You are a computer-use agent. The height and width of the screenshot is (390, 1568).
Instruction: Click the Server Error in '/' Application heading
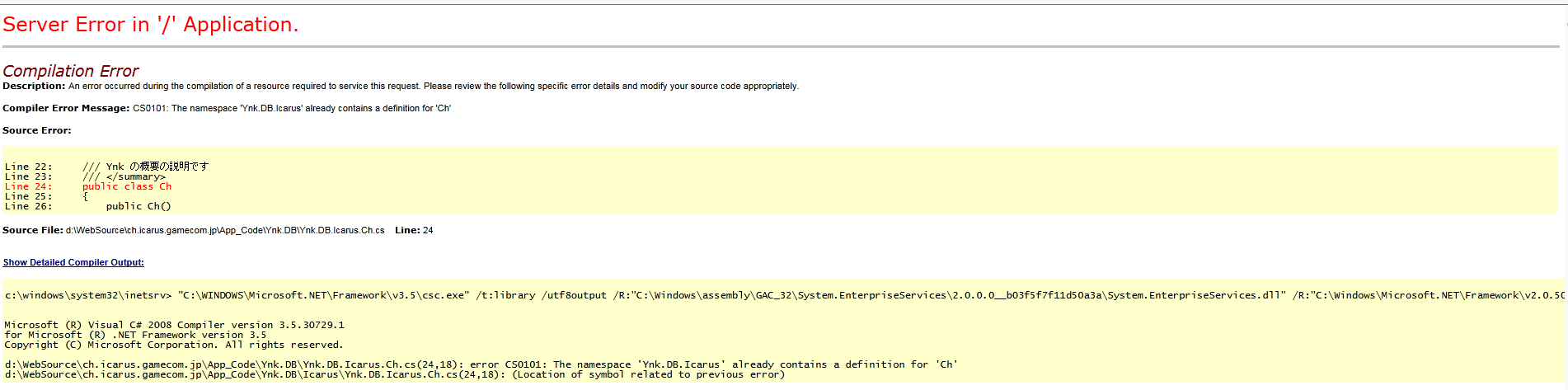point(150,25)
